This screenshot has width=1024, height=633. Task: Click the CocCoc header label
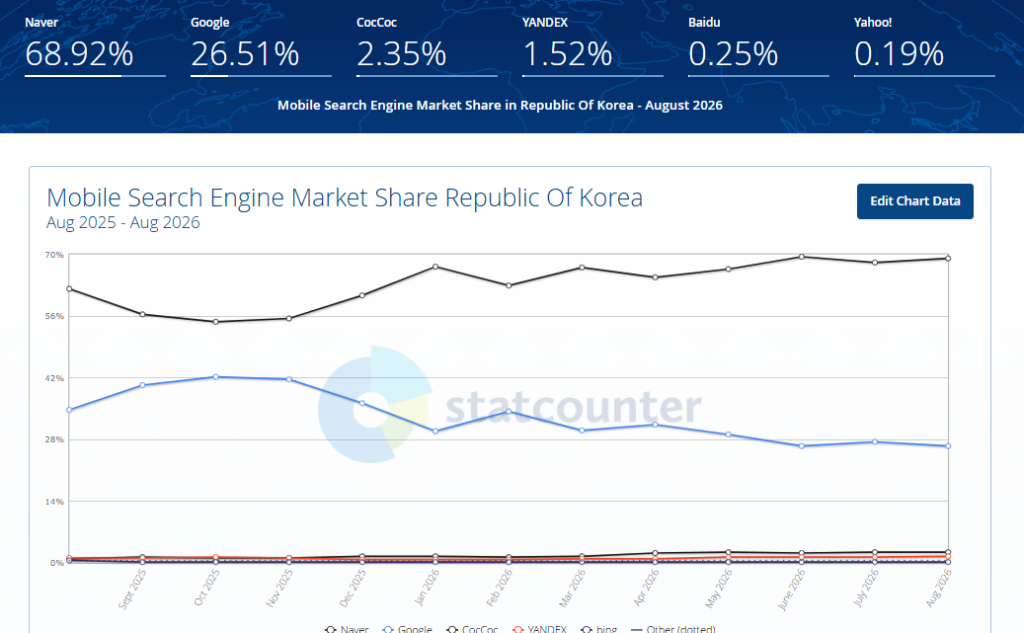377,22
